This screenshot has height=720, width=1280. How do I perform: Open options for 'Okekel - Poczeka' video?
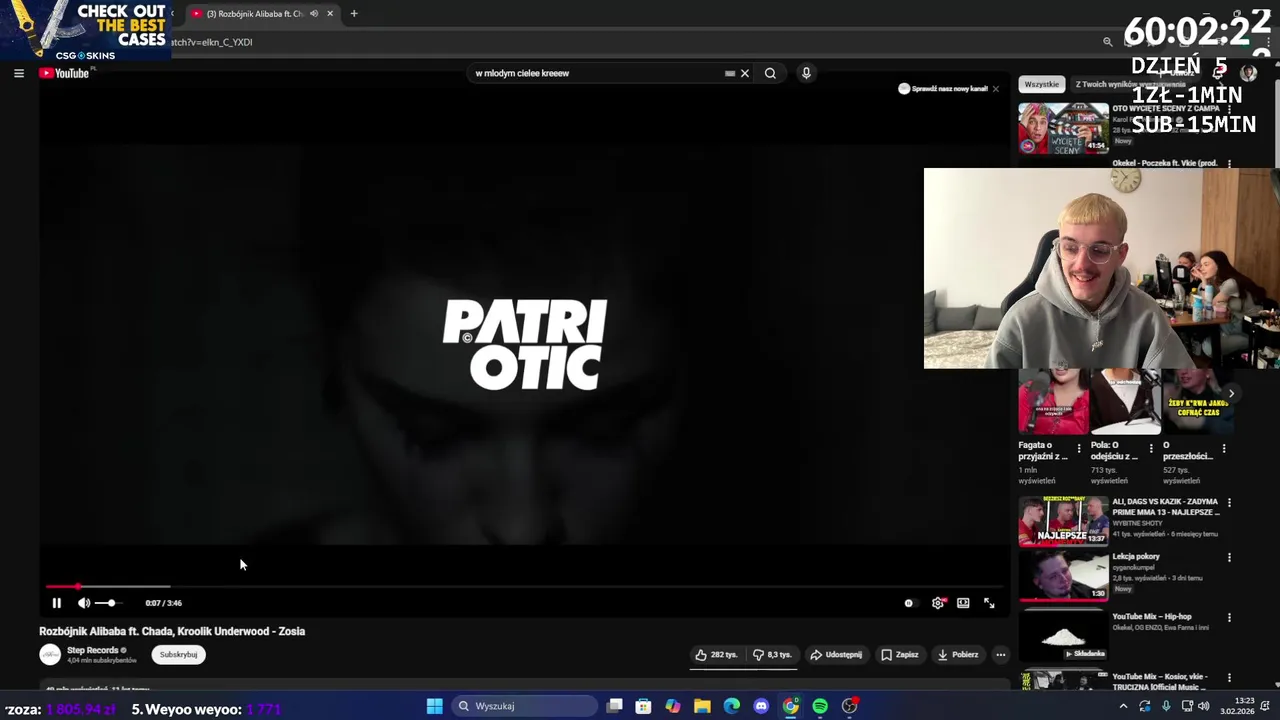click(1229, 163)
